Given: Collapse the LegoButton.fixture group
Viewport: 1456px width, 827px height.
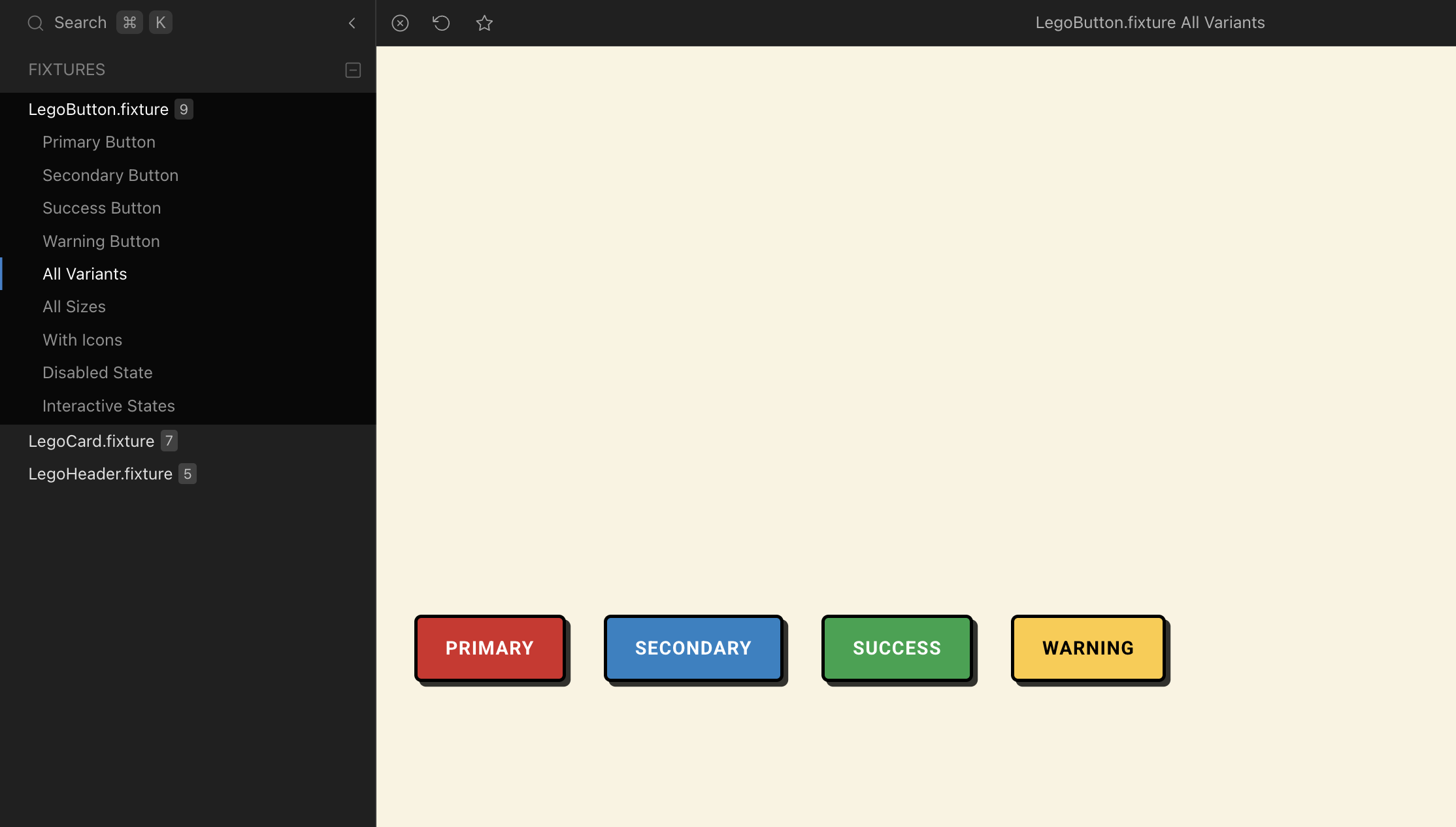Looking at the screenshot, I should point(99,109).
